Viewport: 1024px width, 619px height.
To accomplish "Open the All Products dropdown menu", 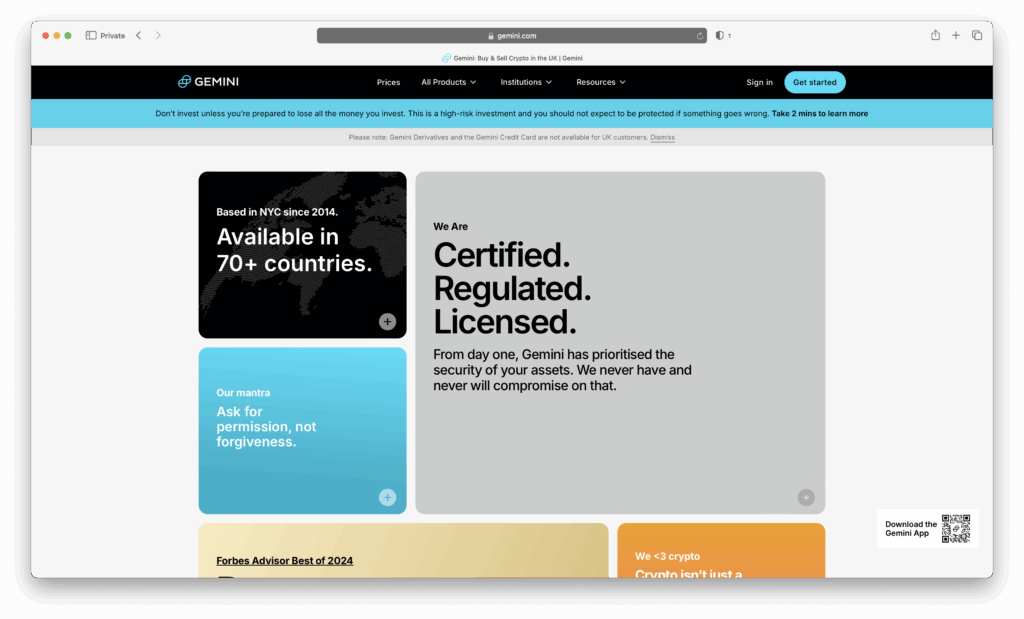I will tap(449, 82).
